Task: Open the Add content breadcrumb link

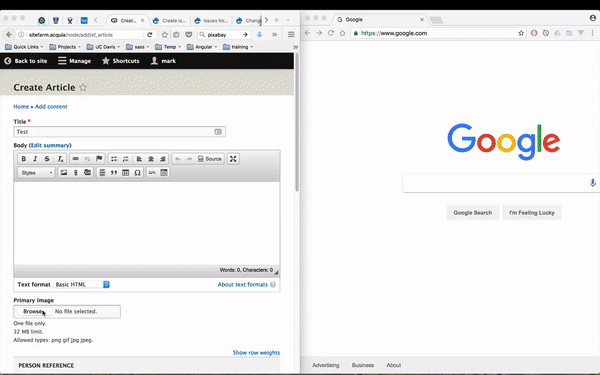Action: 51,107
